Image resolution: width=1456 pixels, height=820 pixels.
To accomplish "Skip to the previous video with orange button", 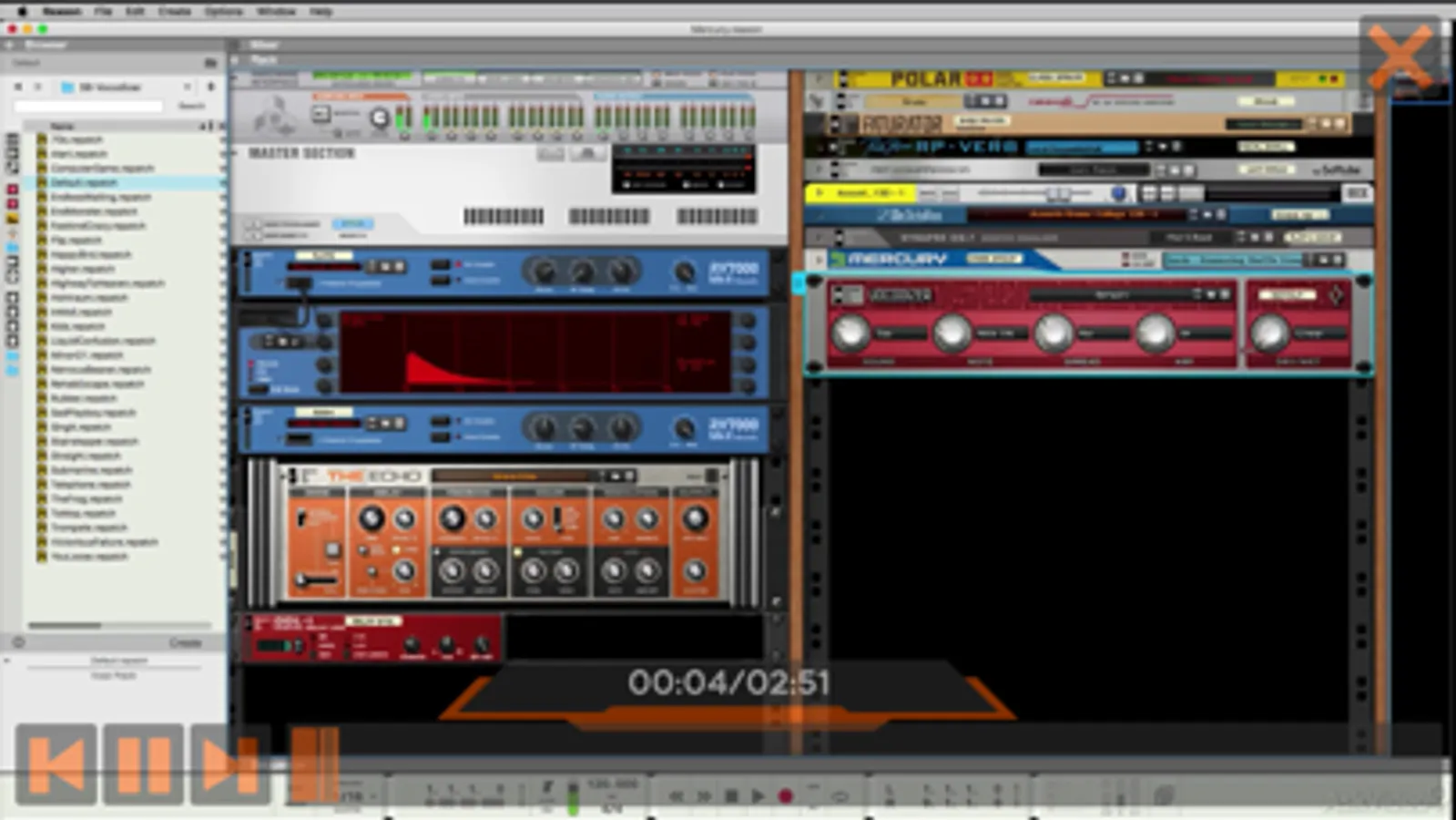I will pos(56,764).
